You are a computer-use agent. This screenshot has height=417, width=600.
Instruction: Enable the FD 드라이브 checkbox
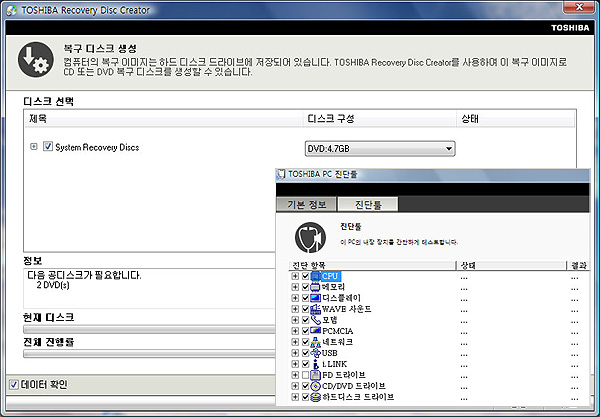(305, 375)
